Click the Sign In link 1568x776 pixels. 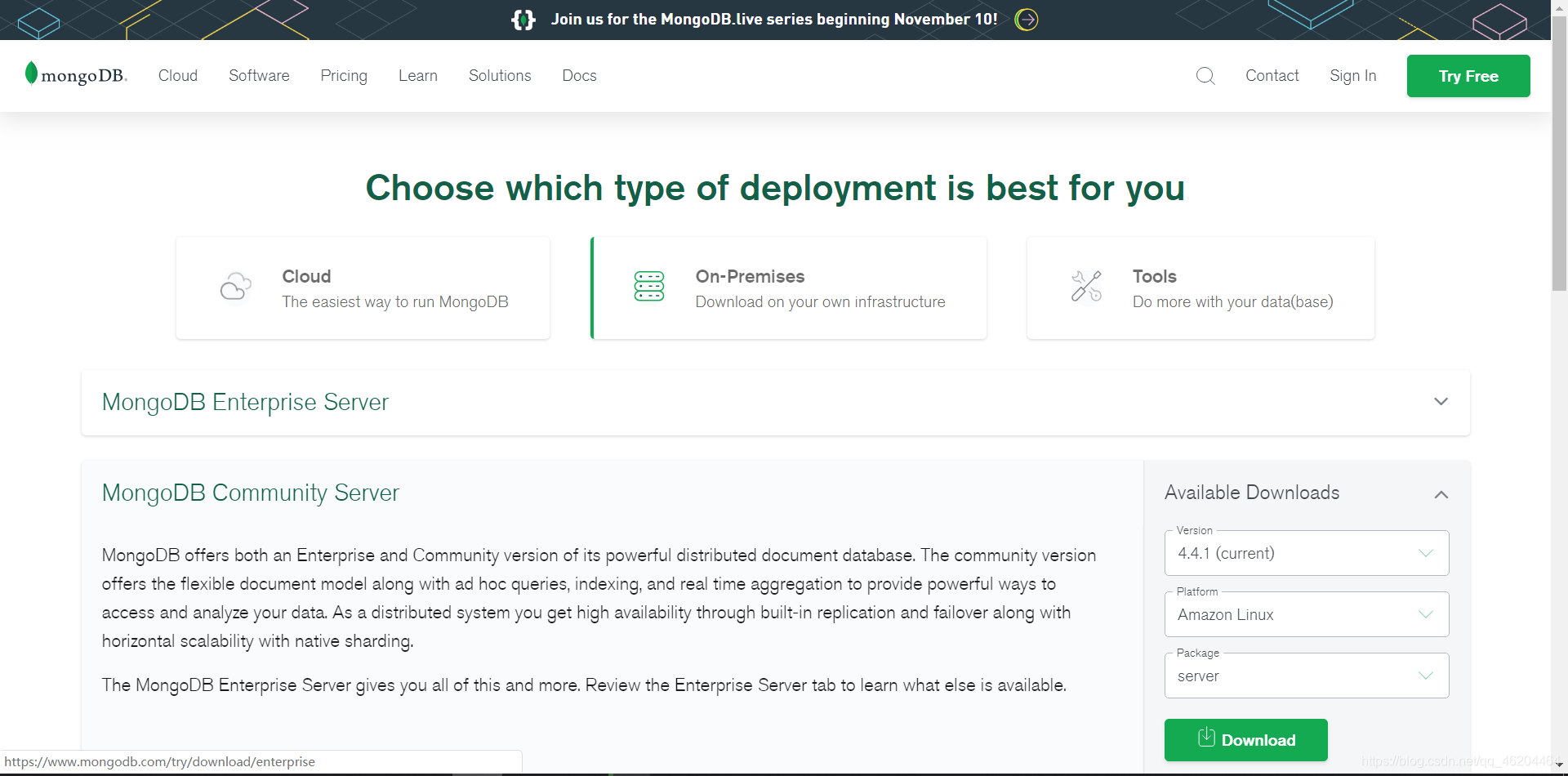pyautogui.click(x=1352, y=76)
